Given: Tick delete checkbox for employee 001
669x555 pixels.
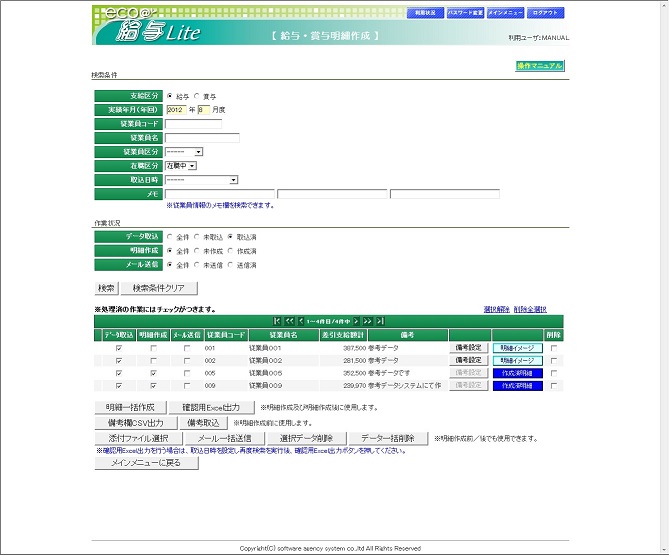Looking at the screenshot, I should pyautogui.click(x=554, y=348).
